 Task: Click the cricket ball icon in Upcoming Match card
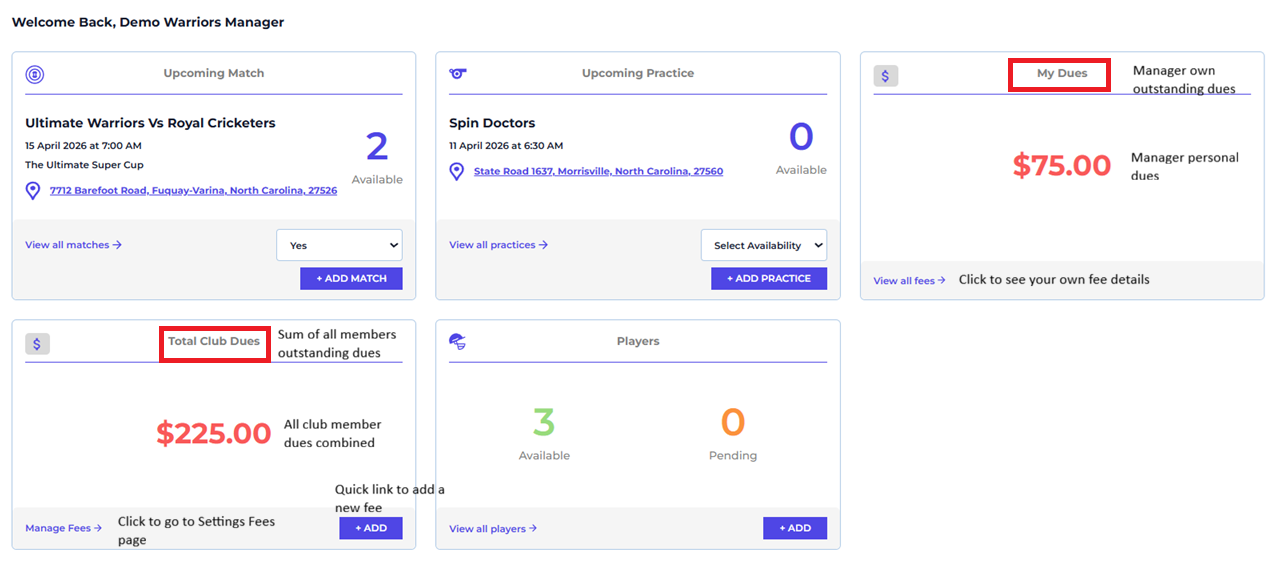tap(35, 74)
